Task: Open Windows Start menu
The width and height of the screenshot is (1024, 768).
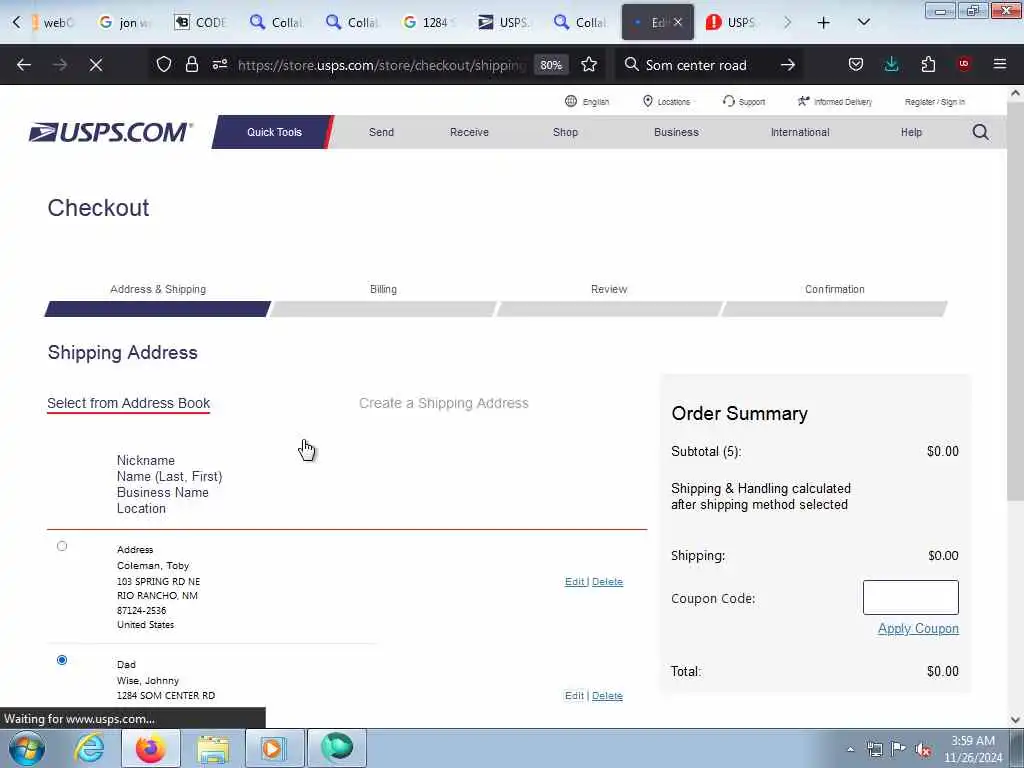Action: click(27, 748)
